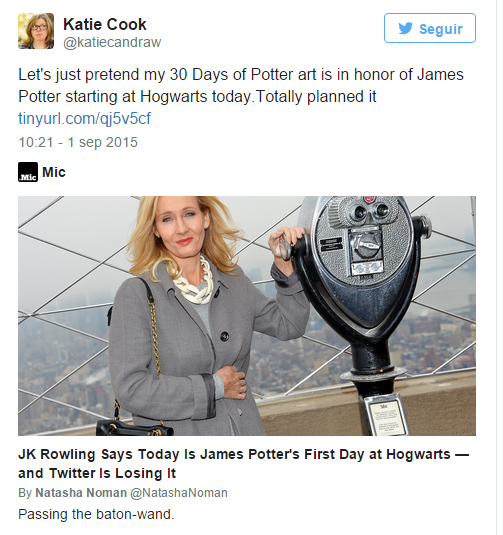
Task: Click the Twitter bird icon in Seguir
Action: point(405,28)
